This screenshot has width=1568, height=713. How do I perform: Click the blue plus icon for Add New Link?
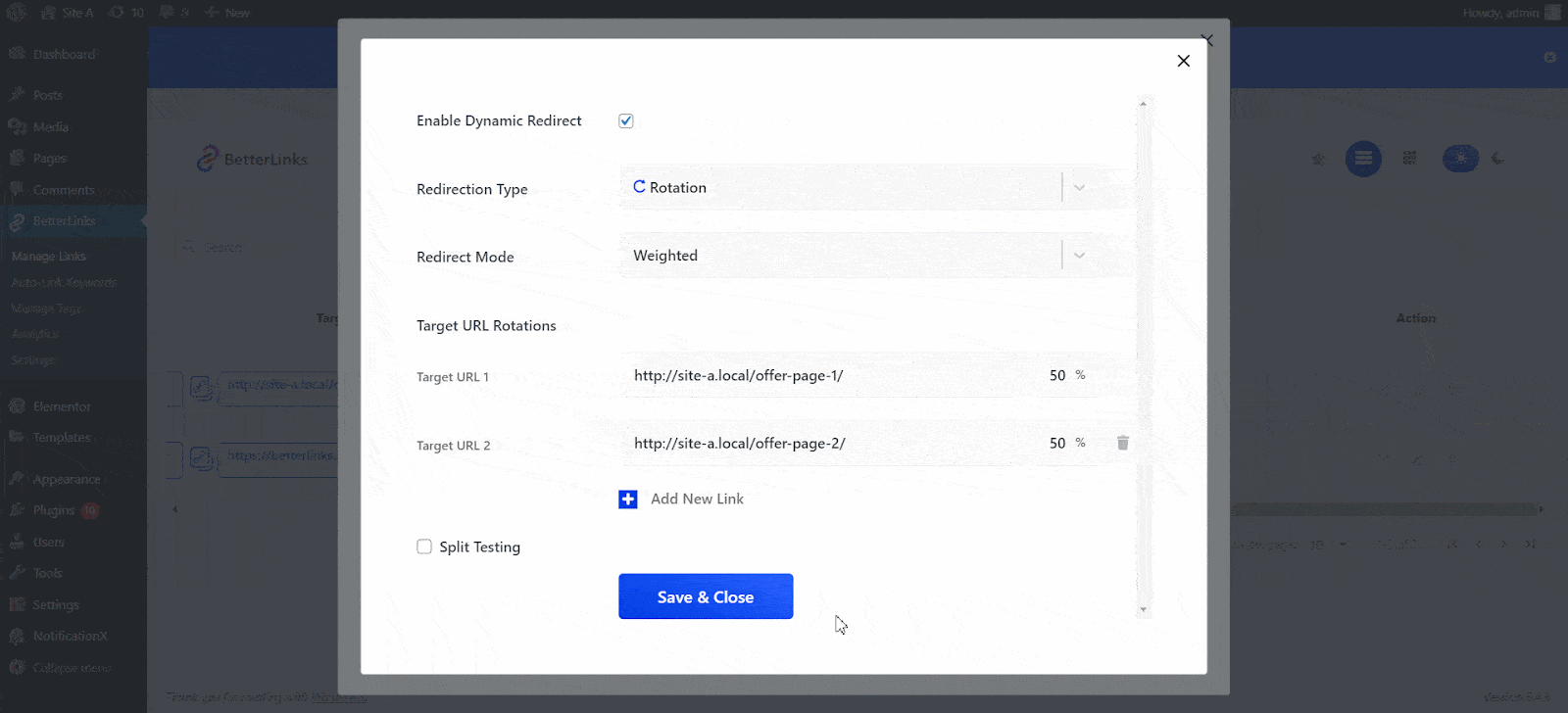[628, 499]
